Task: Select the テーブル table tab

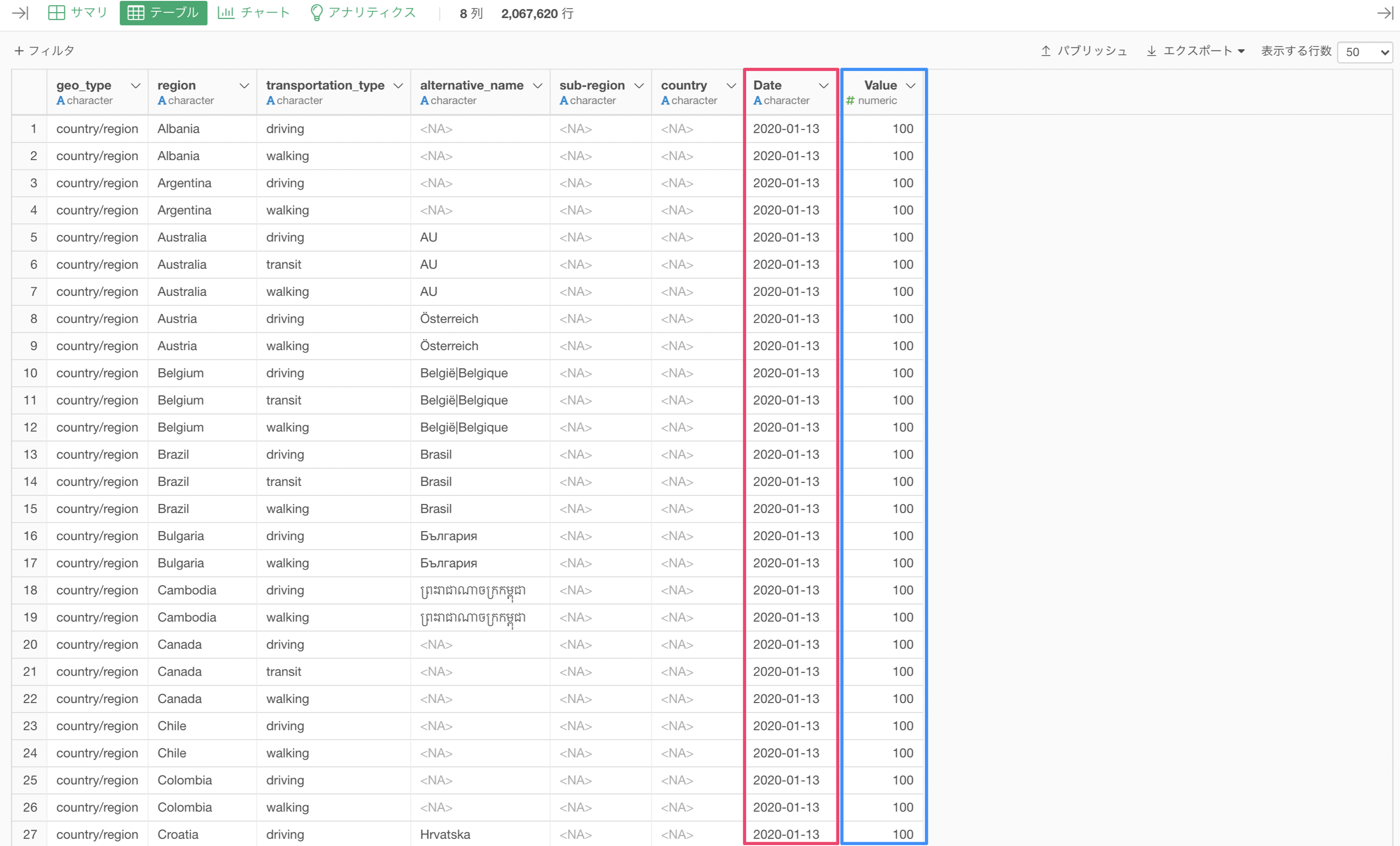Action: coord(164,13)
